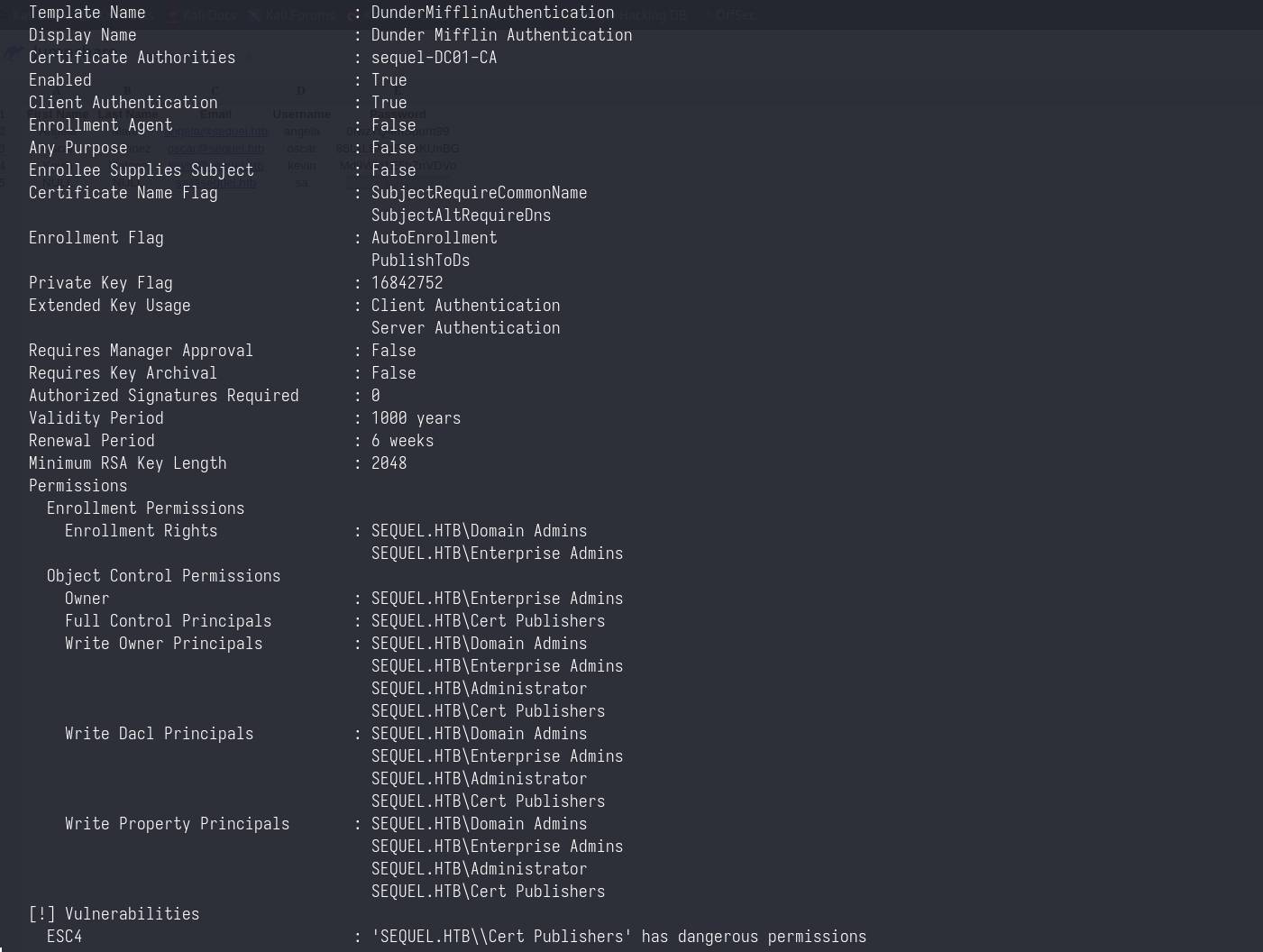This screenshot has width=1263, height=952.
Task: Click the Vulnerabilities heading in terminal output
Action: [x=132, y=914]
